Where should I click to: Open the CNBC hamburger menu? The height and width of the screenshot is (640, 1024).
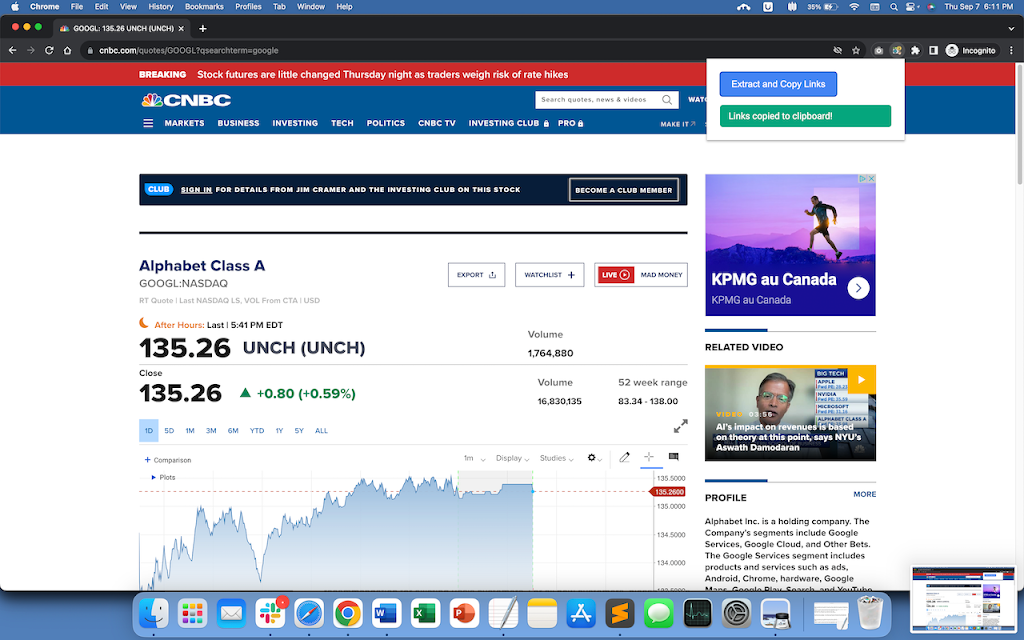pyautogui.click(x=148, y=123)
